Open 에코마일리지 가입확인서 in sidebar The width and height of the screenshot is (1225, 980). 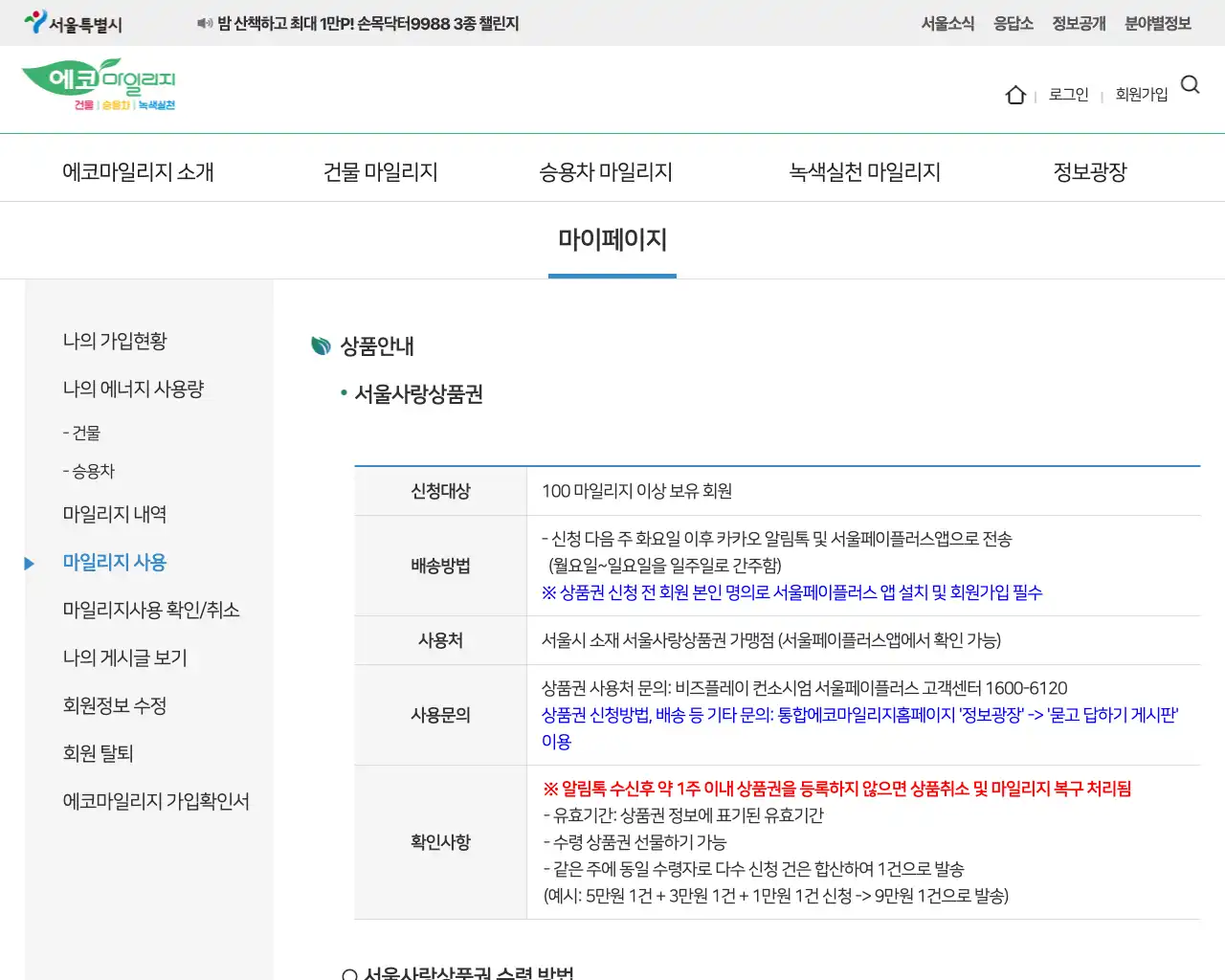pos(156,802)
